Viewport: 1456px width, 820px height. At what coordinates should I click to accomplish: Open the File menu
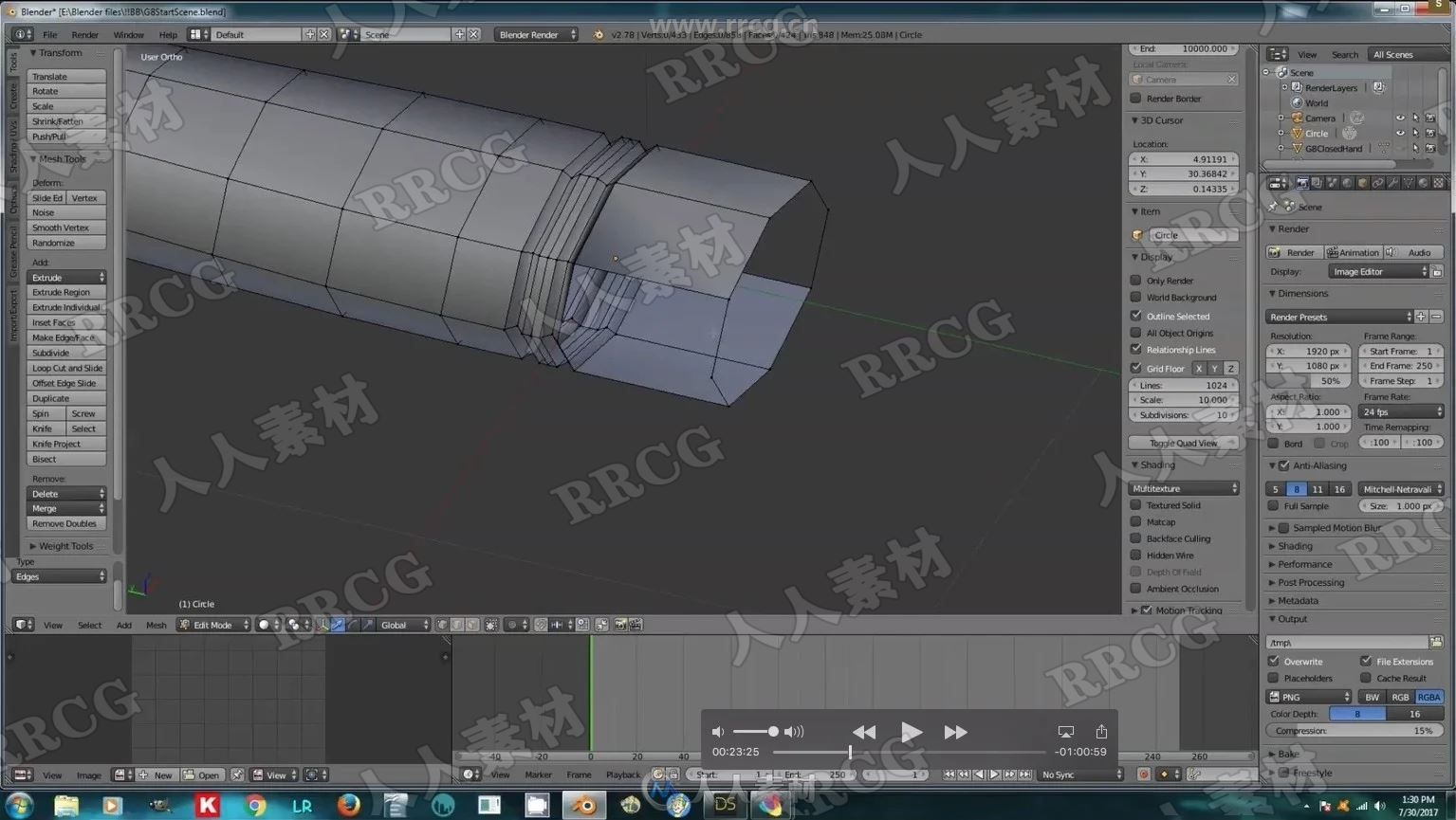tap(49, 34)
